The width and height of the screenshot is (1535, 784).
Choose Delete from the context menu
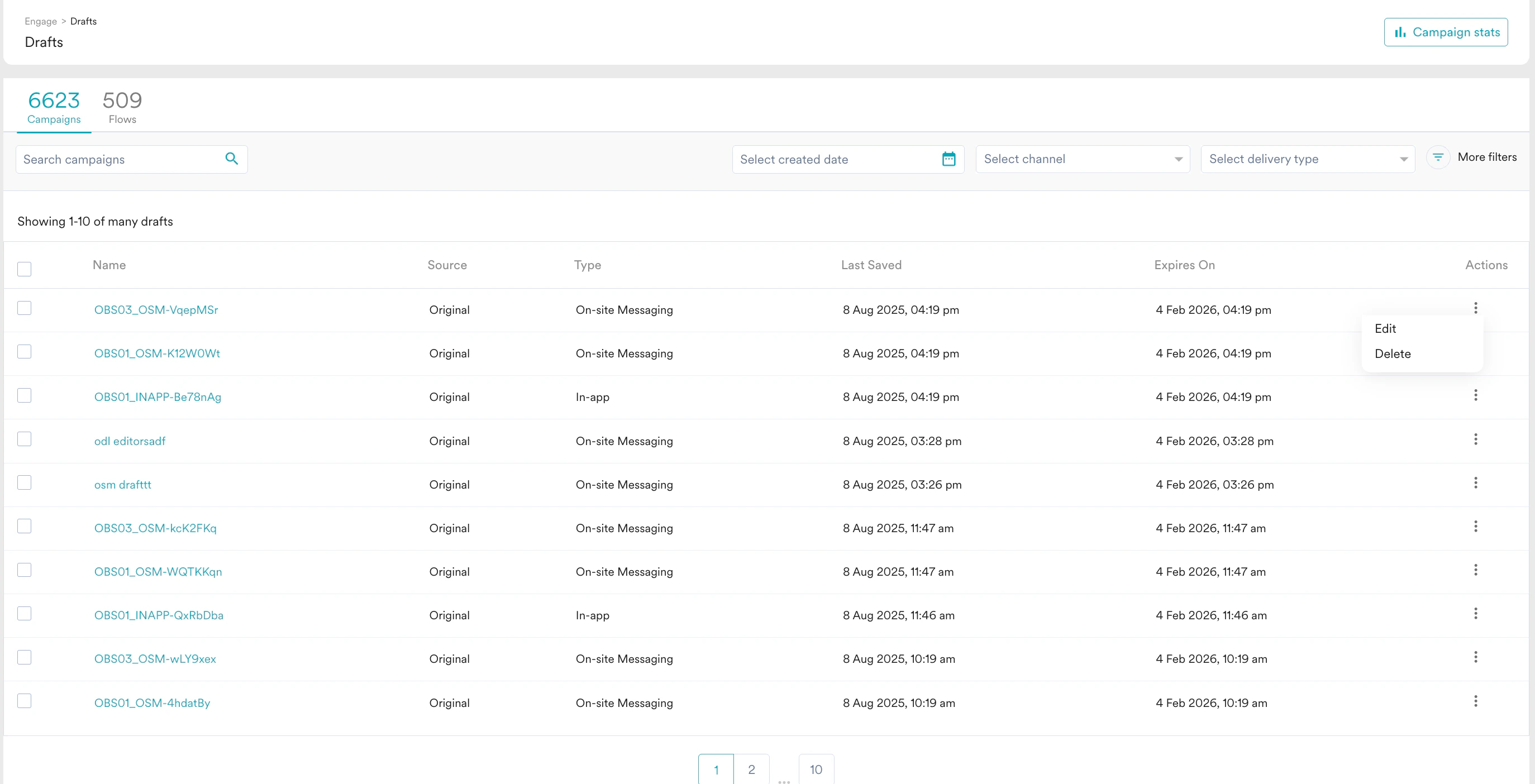1393,354
